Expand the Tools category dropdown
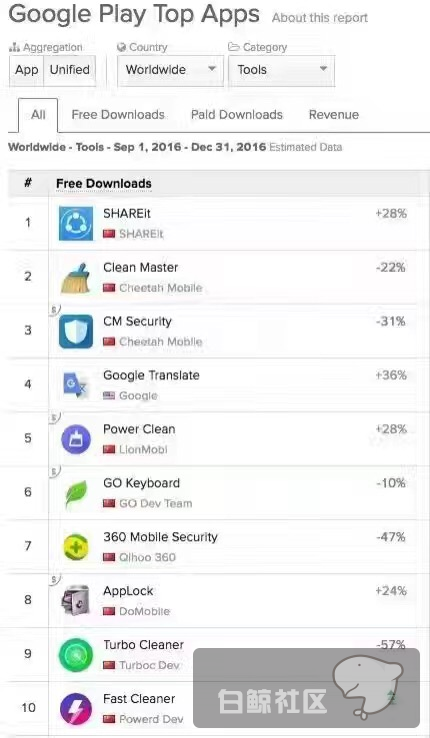 (281, 70)
